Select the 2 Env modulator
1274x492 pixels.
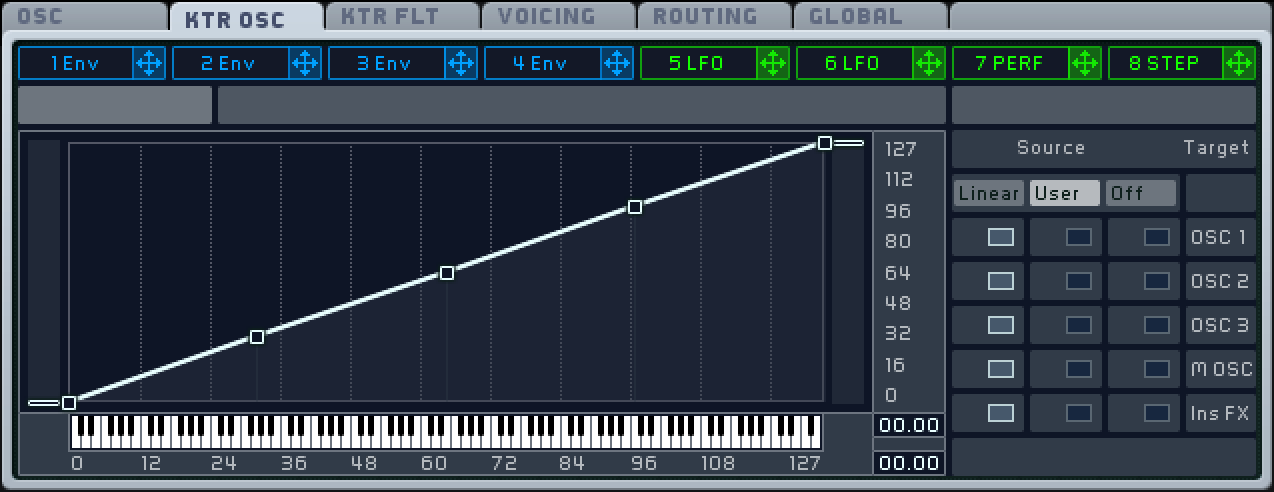(231, 64)
